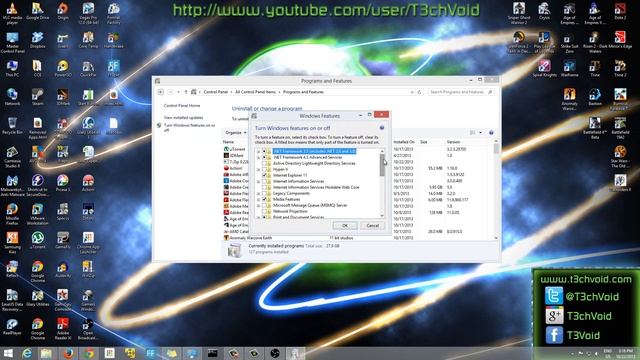640x360 pixels.
Task: Open the Google Drive desktop icon
Action: pyautogui.click(x=38, y=12)
